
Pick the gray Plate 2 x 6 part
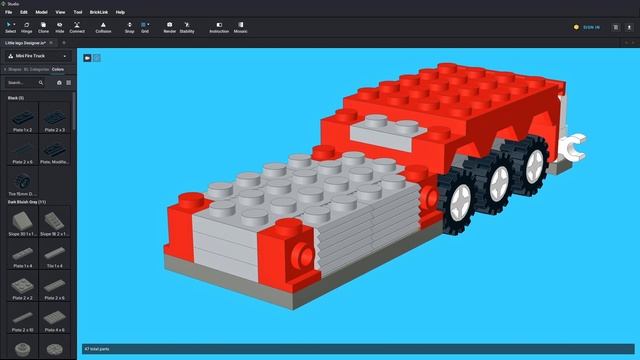pos(54,286)
